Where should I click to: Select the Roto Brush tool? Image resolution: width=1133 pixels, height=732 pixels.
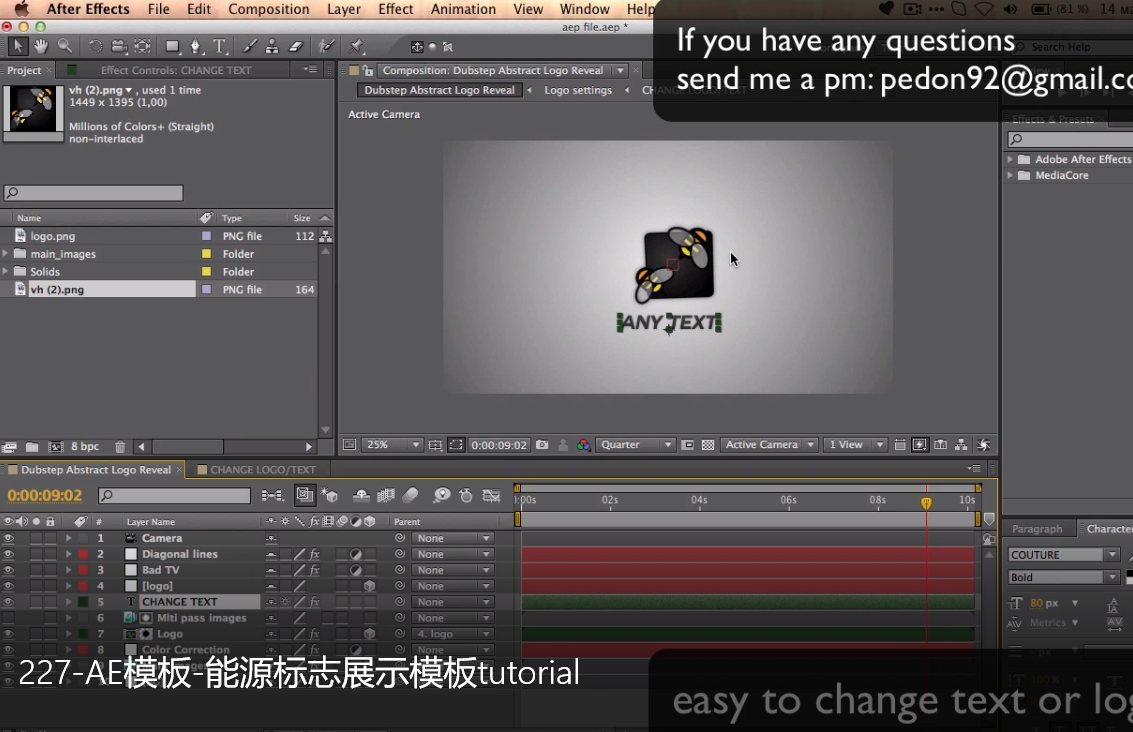tap(327, 46)
